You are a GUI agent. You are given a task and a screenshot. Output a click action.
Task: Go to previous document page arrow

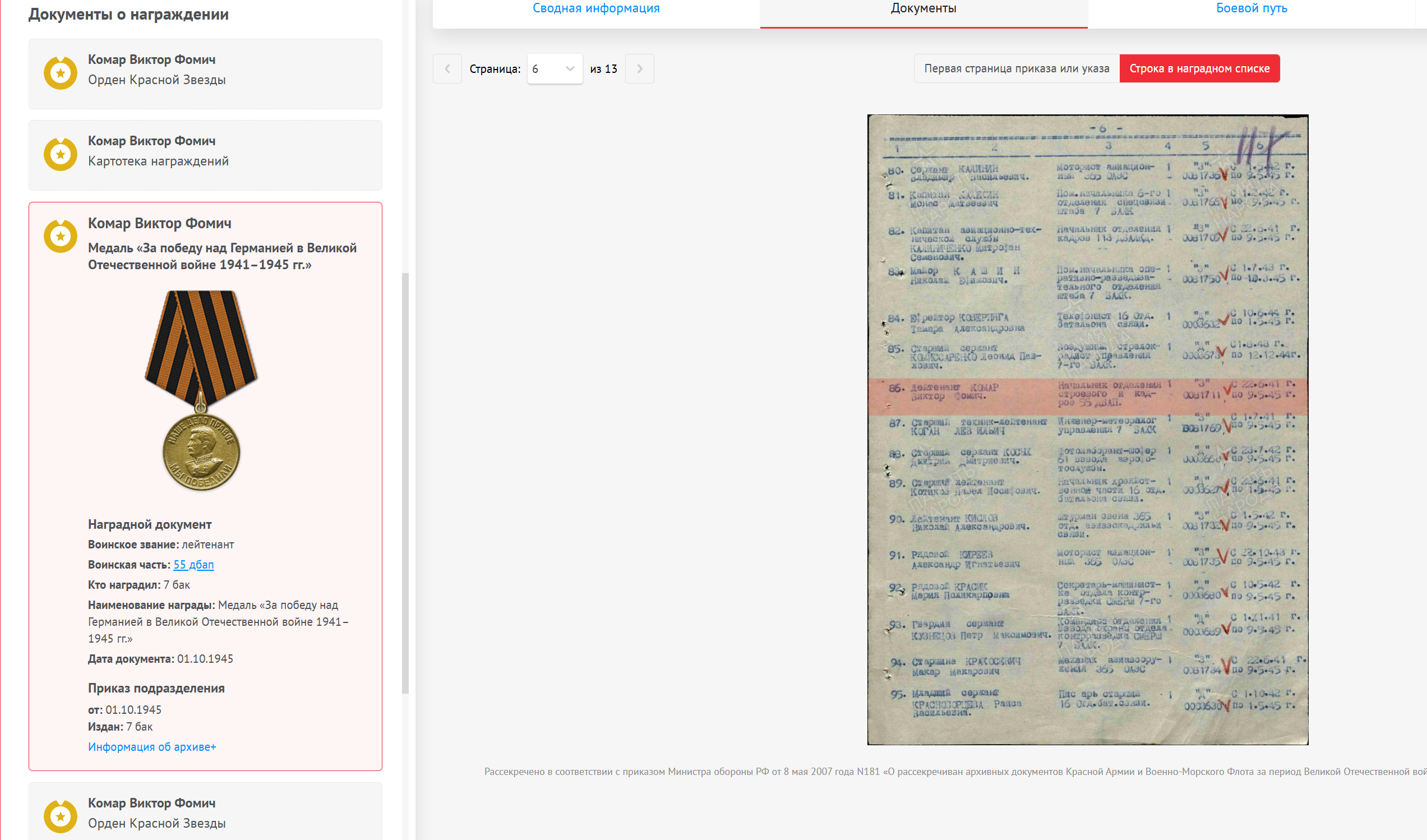[447, 68]
